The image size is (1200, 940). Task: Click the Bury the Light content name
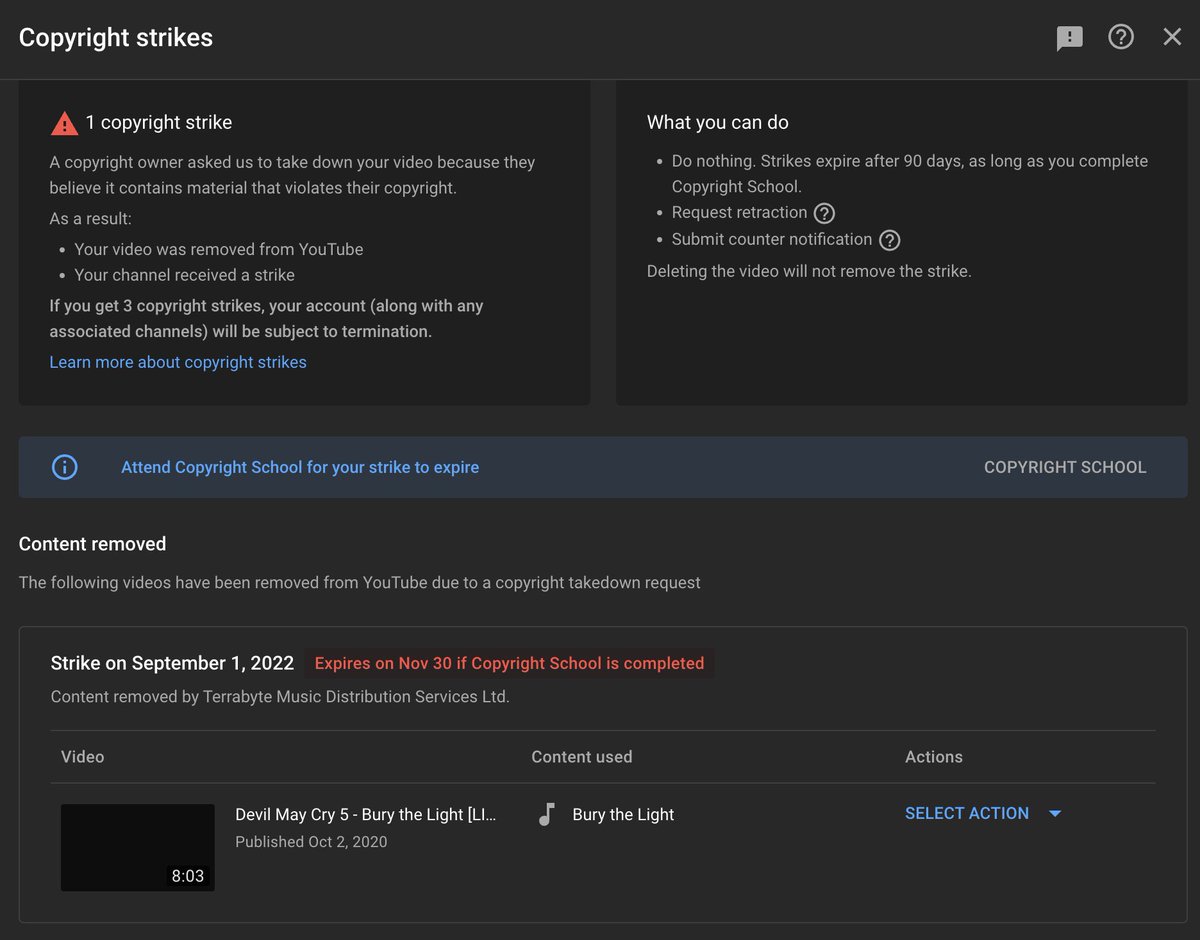point(623,814)
